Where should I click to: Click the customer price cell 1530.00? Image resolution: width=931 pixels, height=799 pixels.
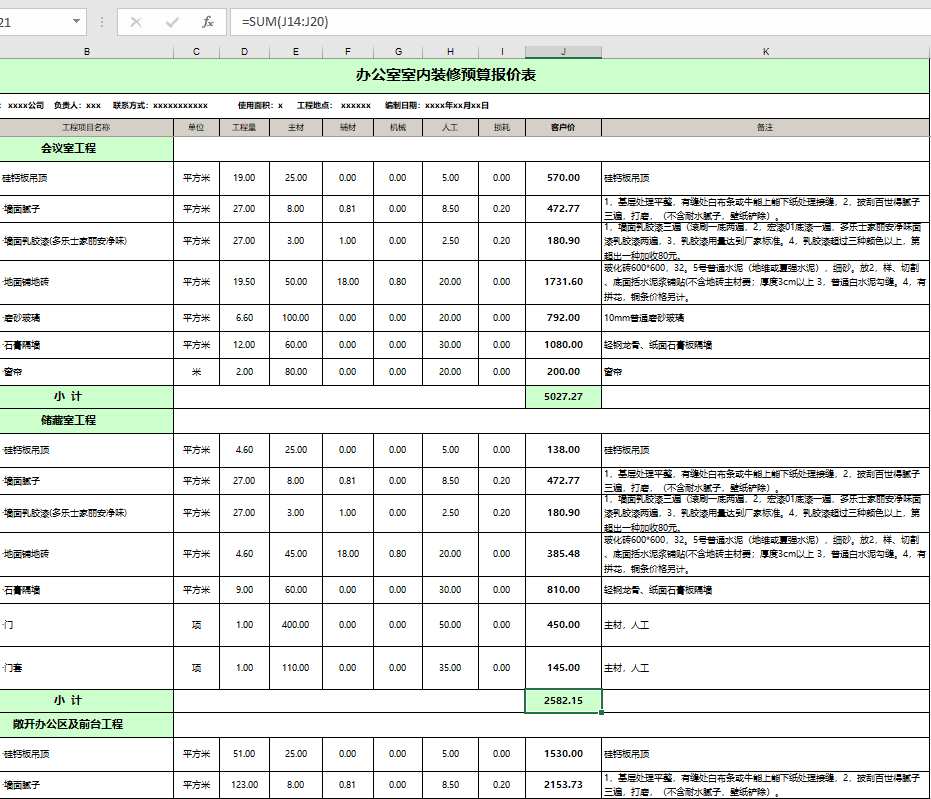tap(563, 754)
